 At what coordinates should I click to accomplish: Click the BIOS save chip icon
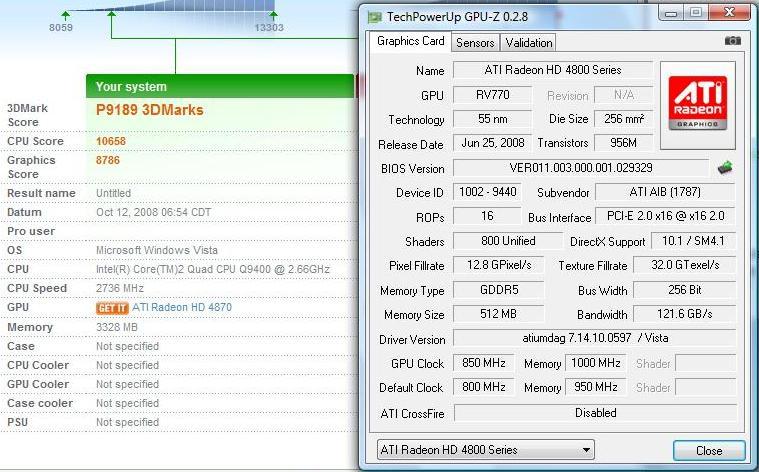725,168
